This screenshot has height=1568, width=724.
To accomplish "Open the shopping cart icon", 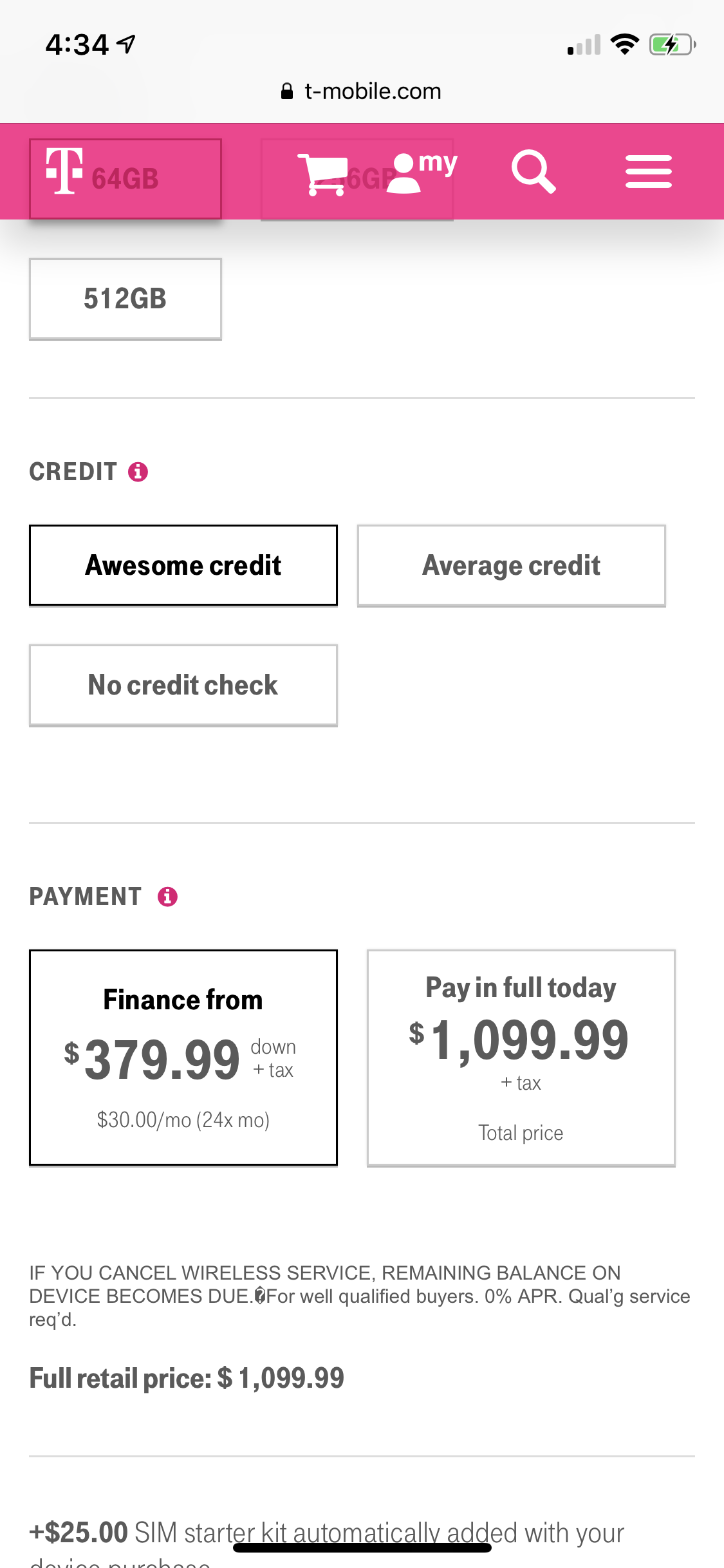I will [322, 174].
